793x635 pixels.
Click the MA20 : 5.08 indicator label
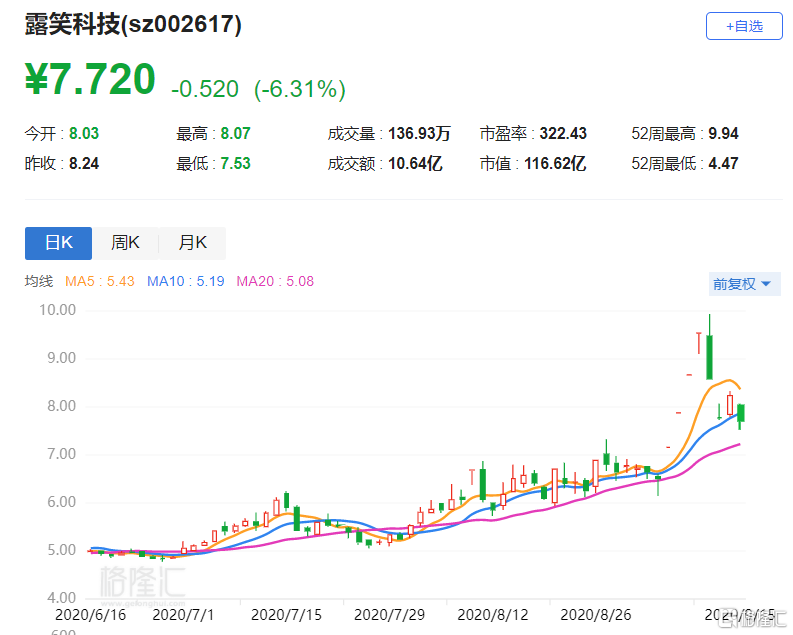tap(275, 281)
